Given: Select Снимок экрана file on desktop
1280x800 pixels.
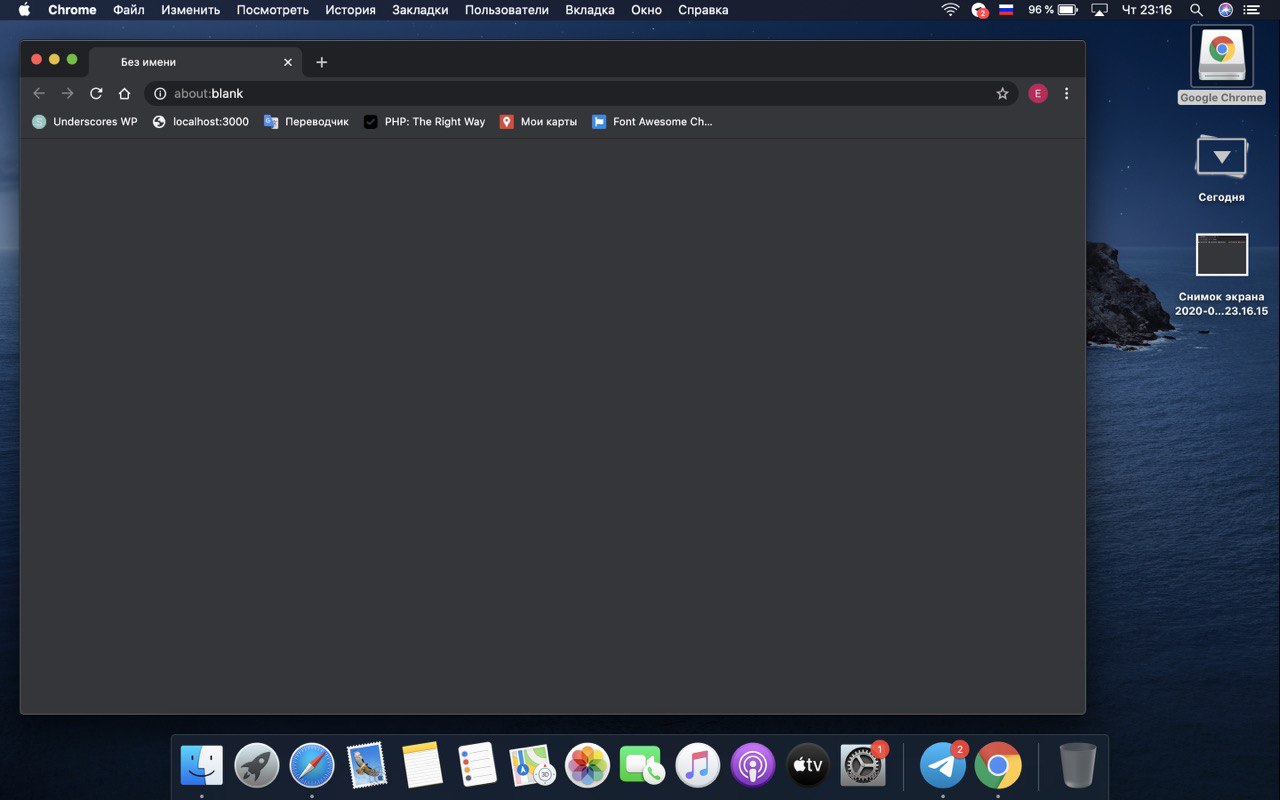Looking at the screenshot, I should [1221, 275].
